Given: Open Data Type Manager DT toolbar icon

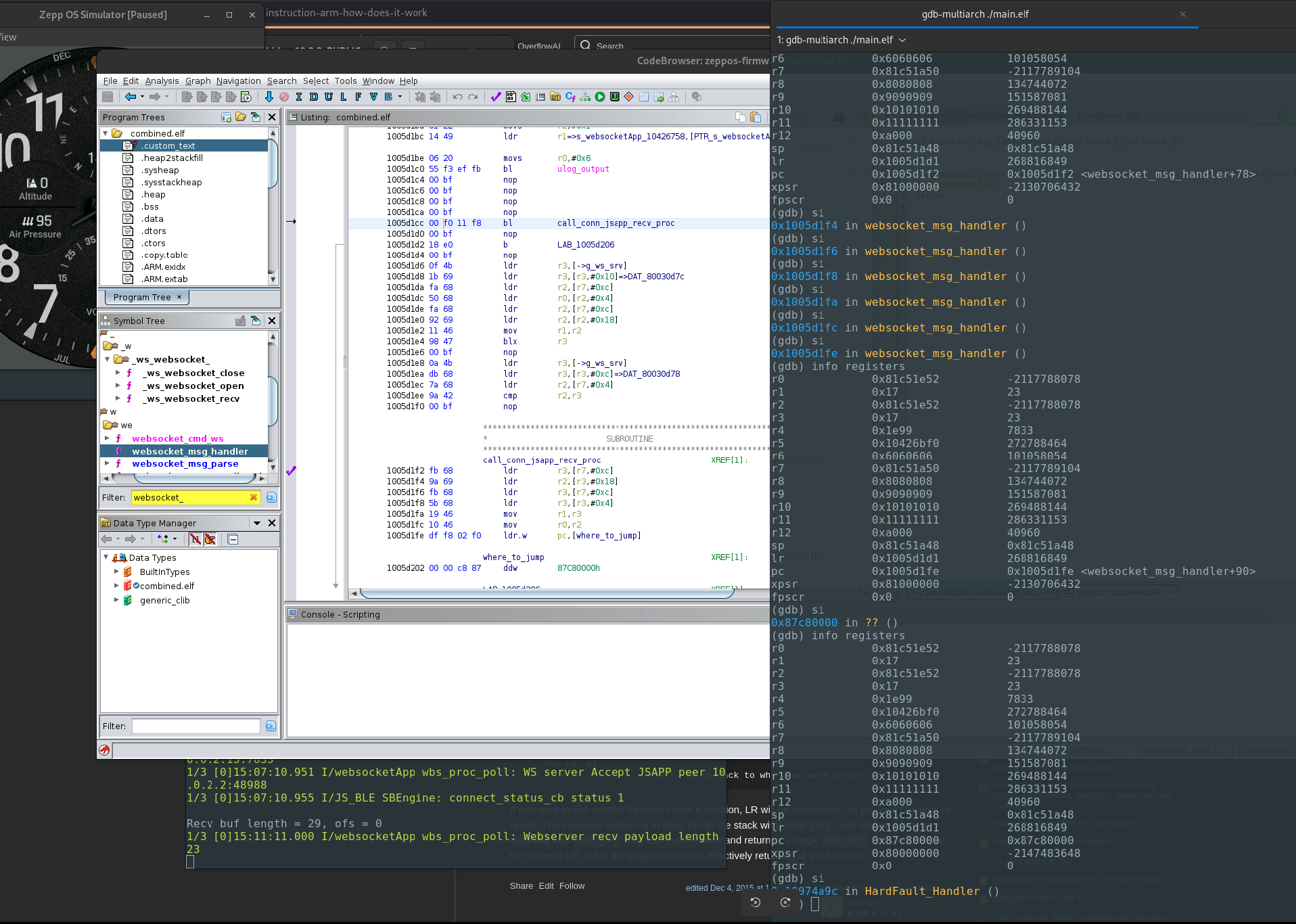Looking at the screenshot, I should [555, 97].
